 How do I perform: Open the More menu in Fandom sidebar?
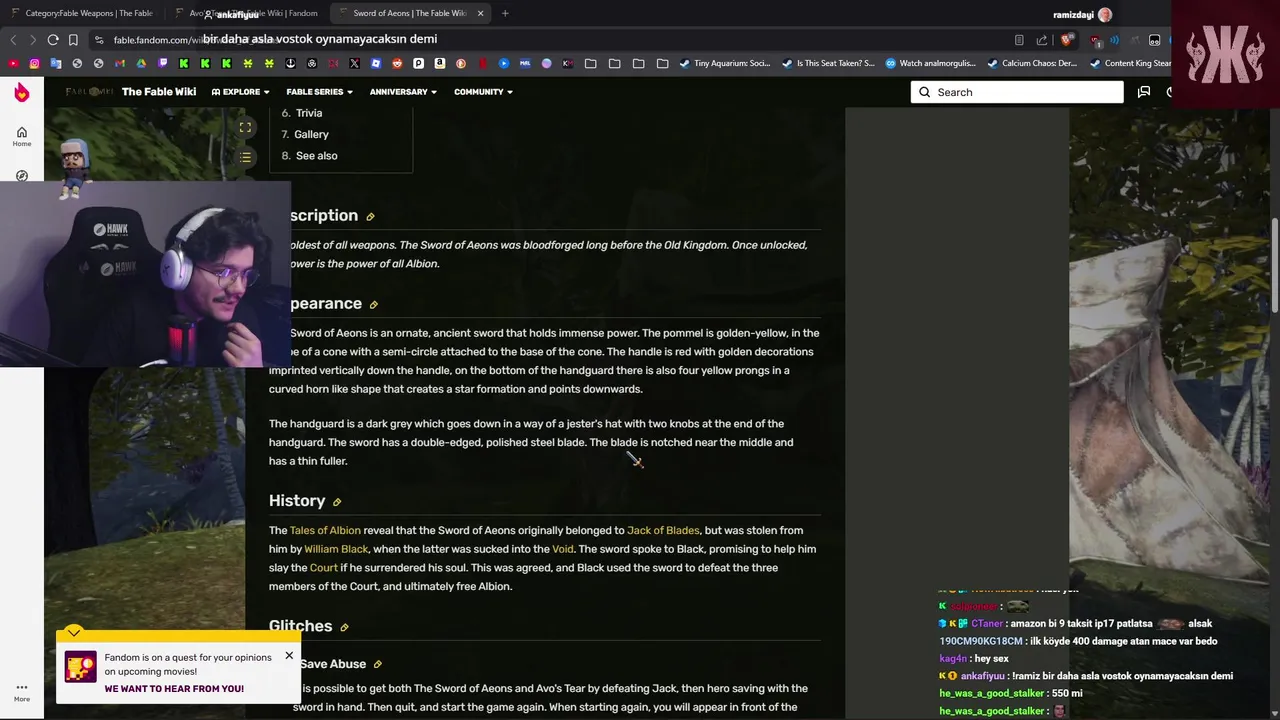[22, 691]
